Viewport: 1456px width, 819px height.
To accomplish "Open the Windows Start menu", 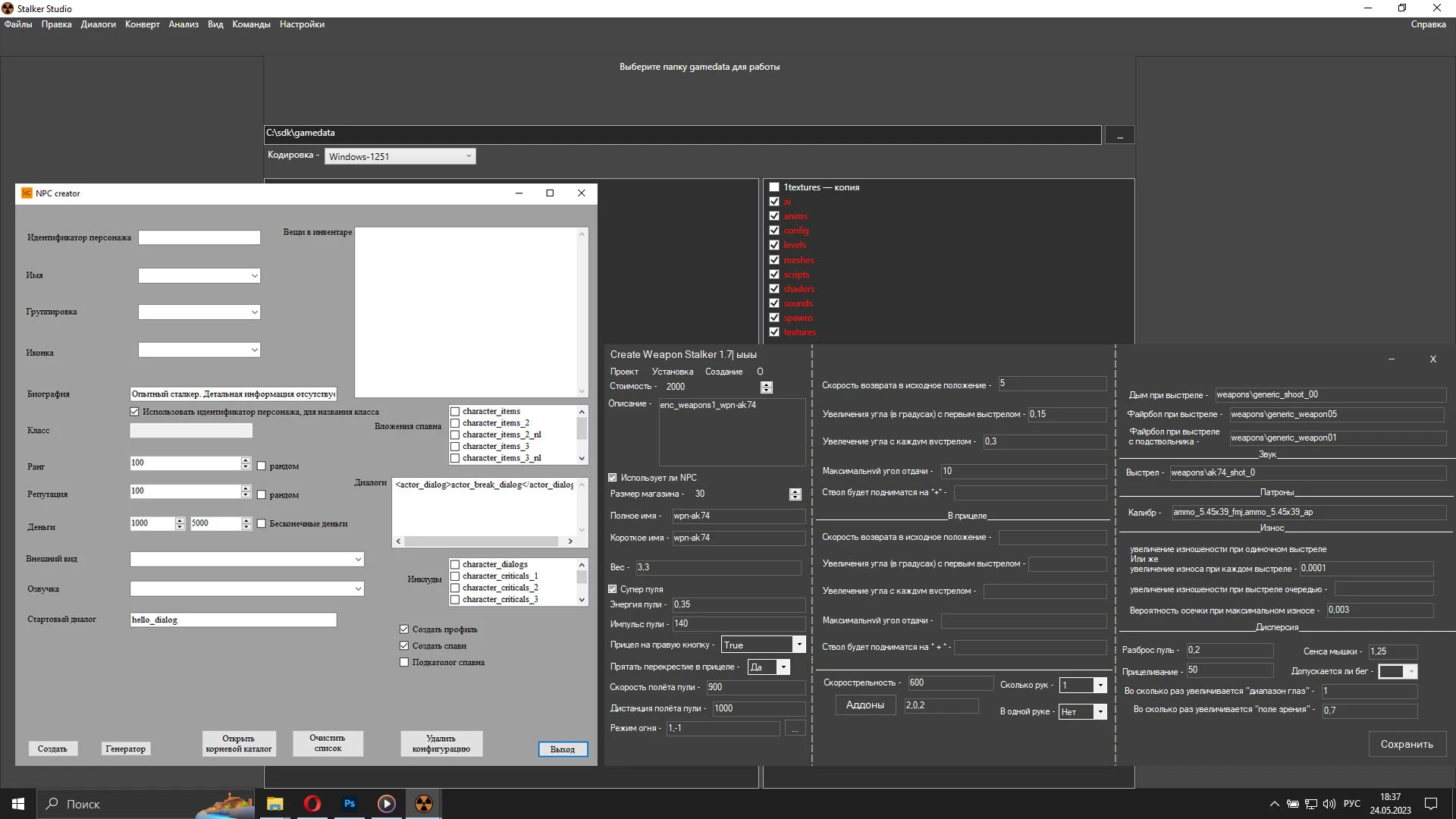I will [18, 804].
